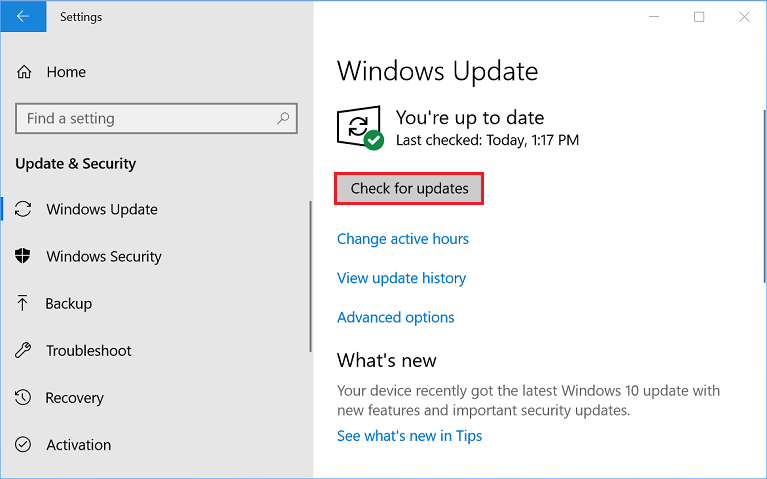Go to Windows Security settings

pyautogui.click(x=104, y=257)
